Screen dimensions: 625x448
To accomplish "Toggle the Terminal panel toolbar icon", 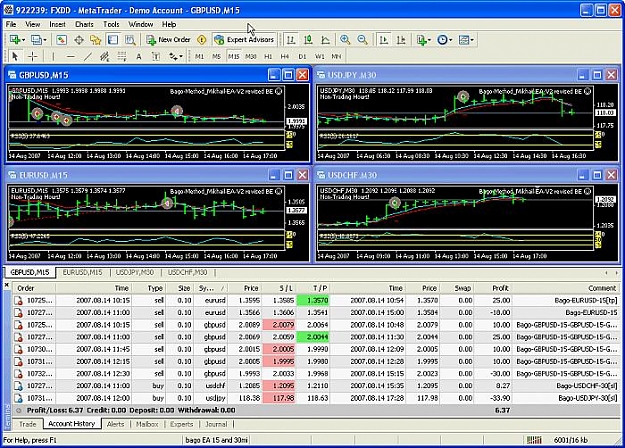I will tap(113, 39).
